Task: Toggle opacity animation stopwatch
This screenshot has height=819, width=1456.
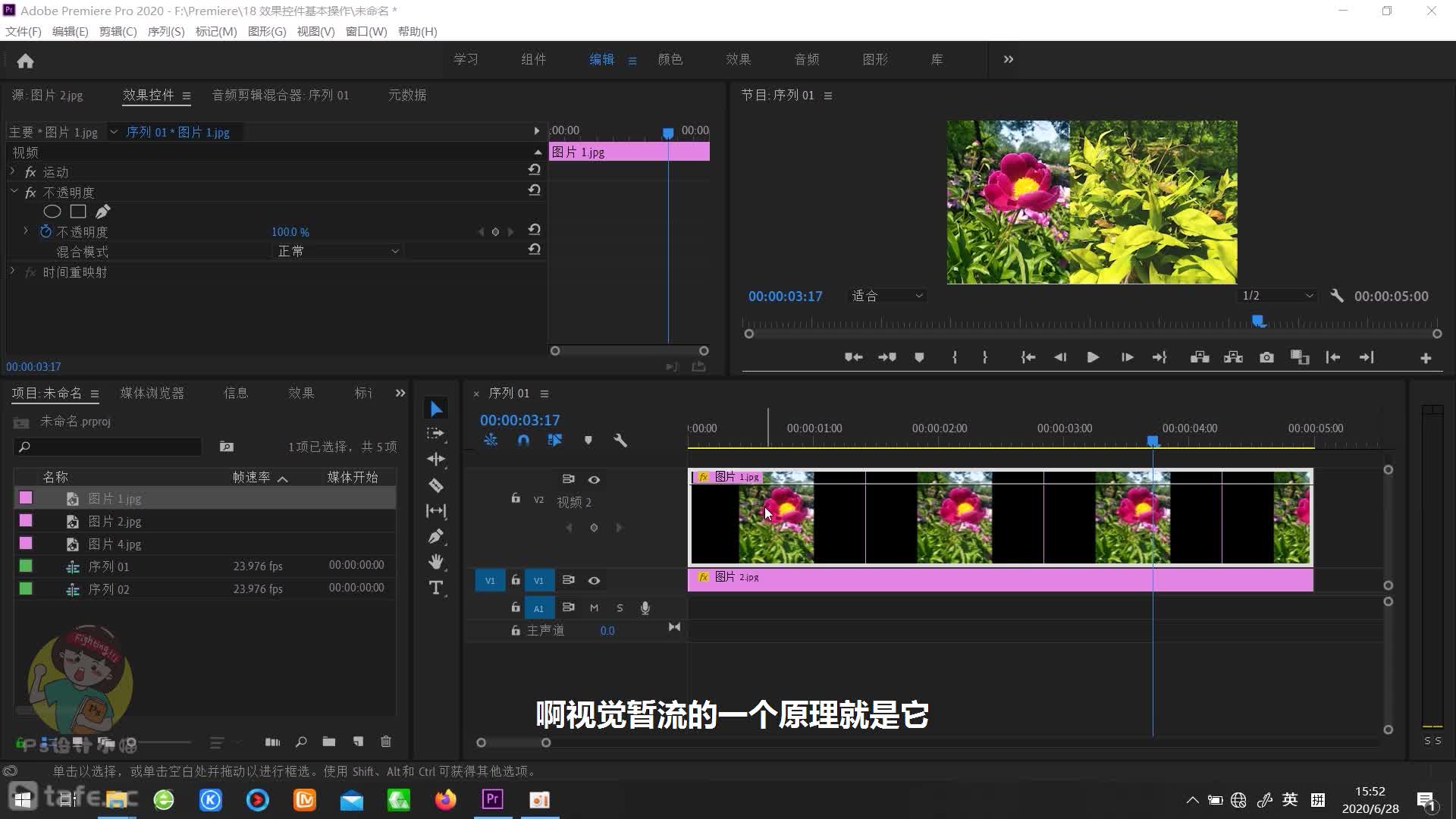Action: coord(45,231)
